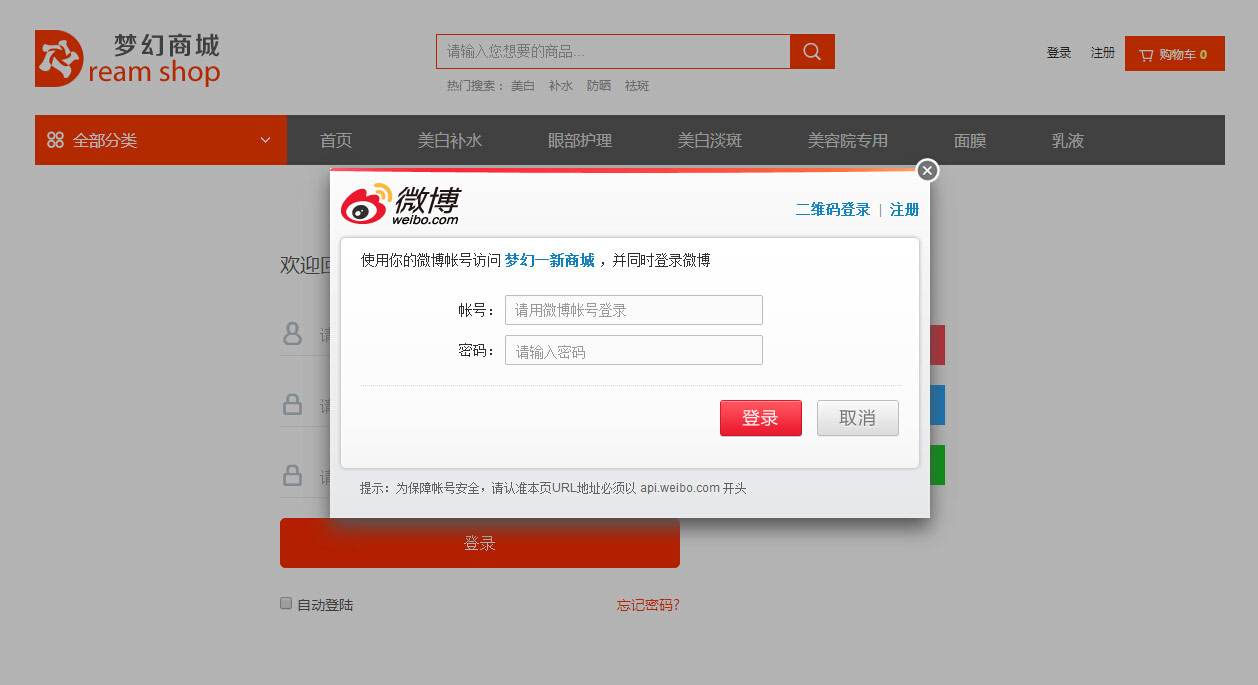The width and height of the screenshot is (1258, 685).
Task: Close the Weibo login dialog
Action: click(928, 171)
